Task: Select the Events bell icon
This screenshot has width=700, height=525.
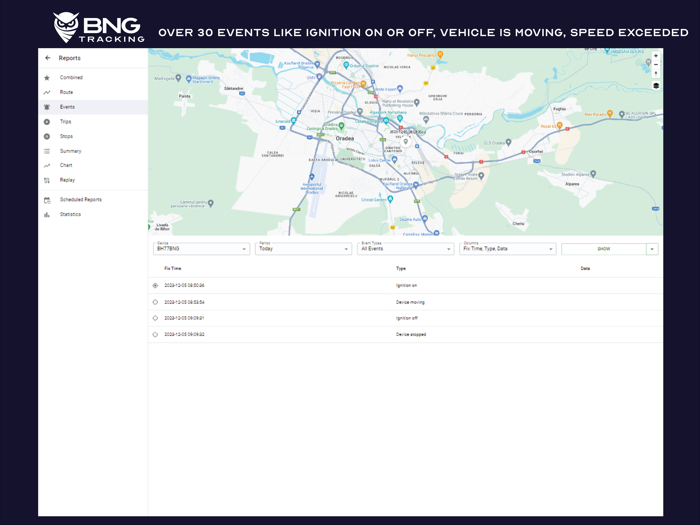Action: [47, 107]
